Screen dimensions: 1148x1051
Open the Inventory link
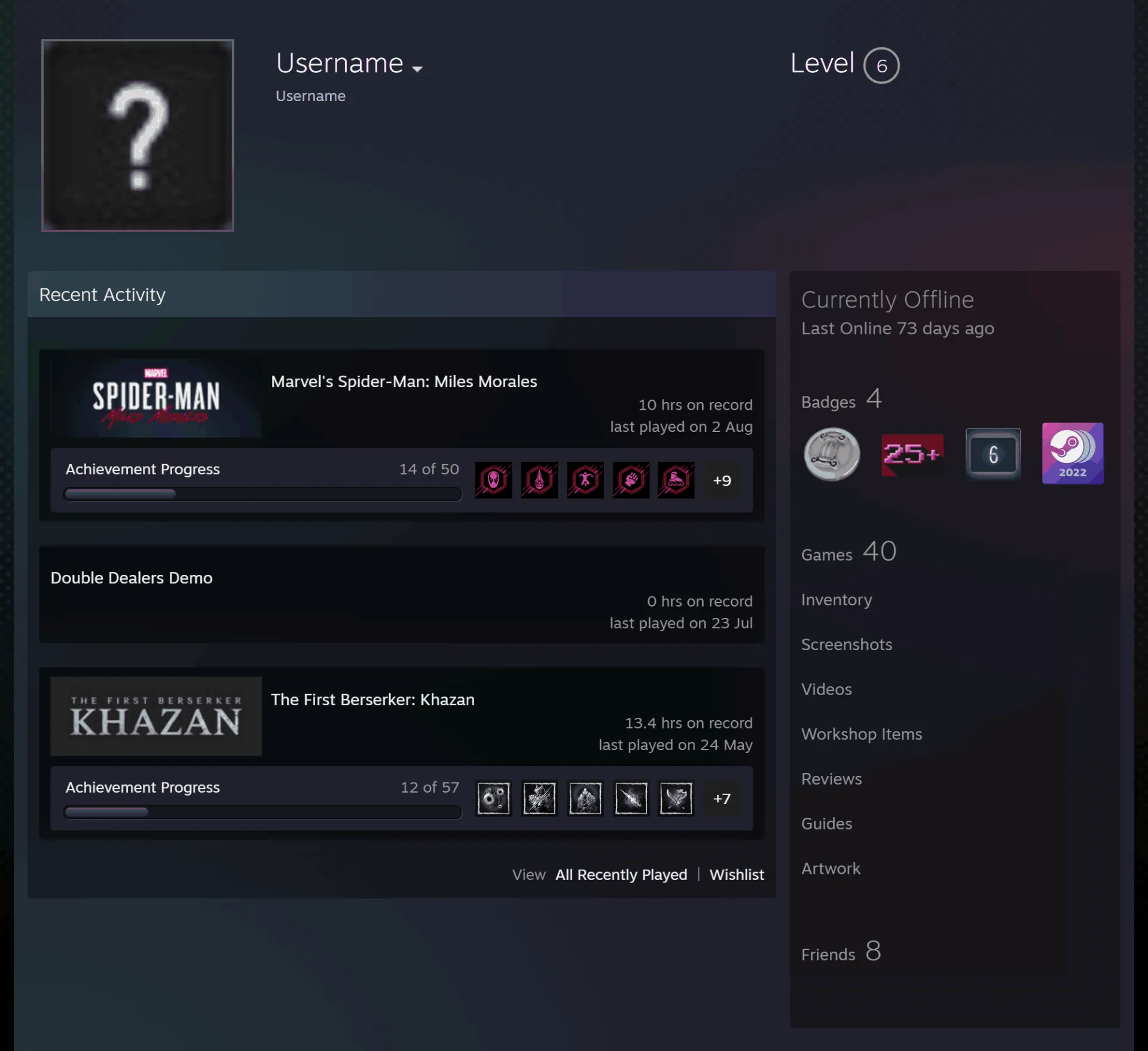point(836,599)
